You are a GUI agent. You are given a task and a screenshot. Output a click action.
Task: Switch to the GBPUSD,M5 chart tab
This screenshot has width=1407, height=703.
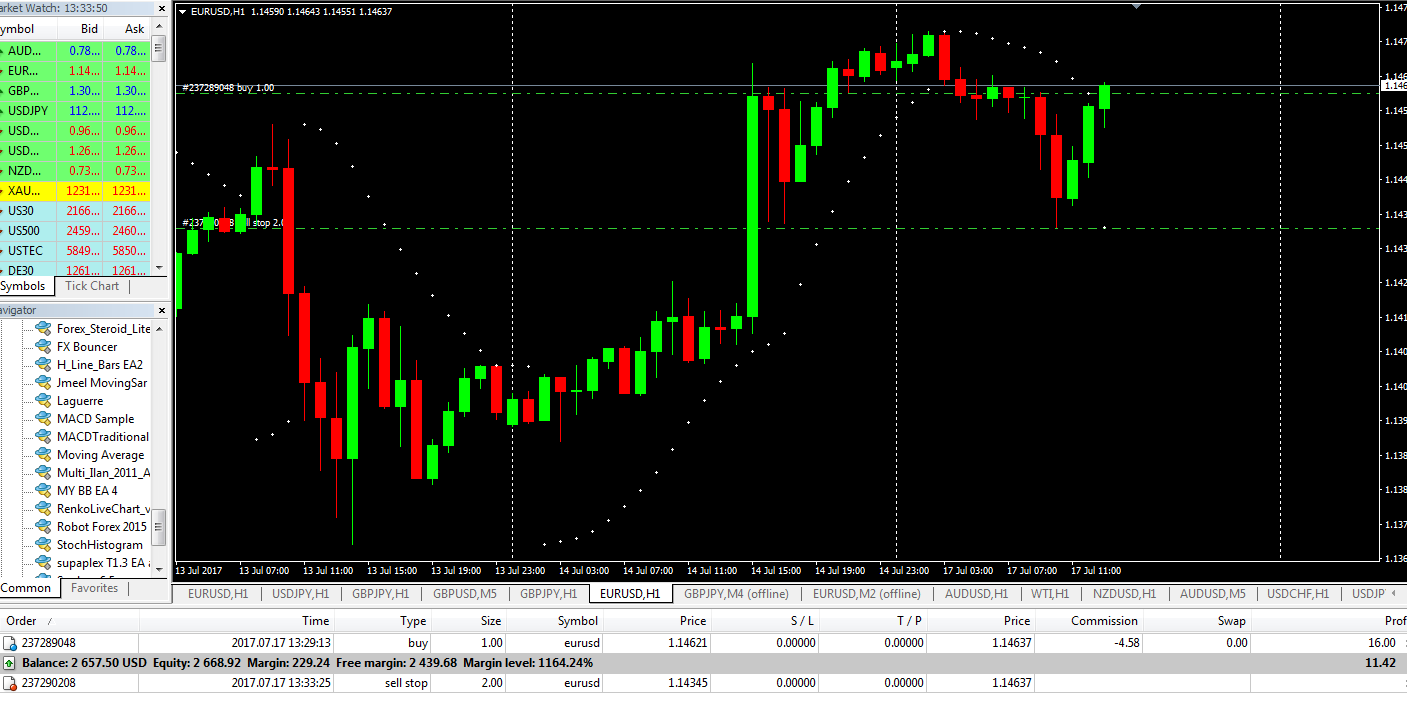(x=465, y=593)
